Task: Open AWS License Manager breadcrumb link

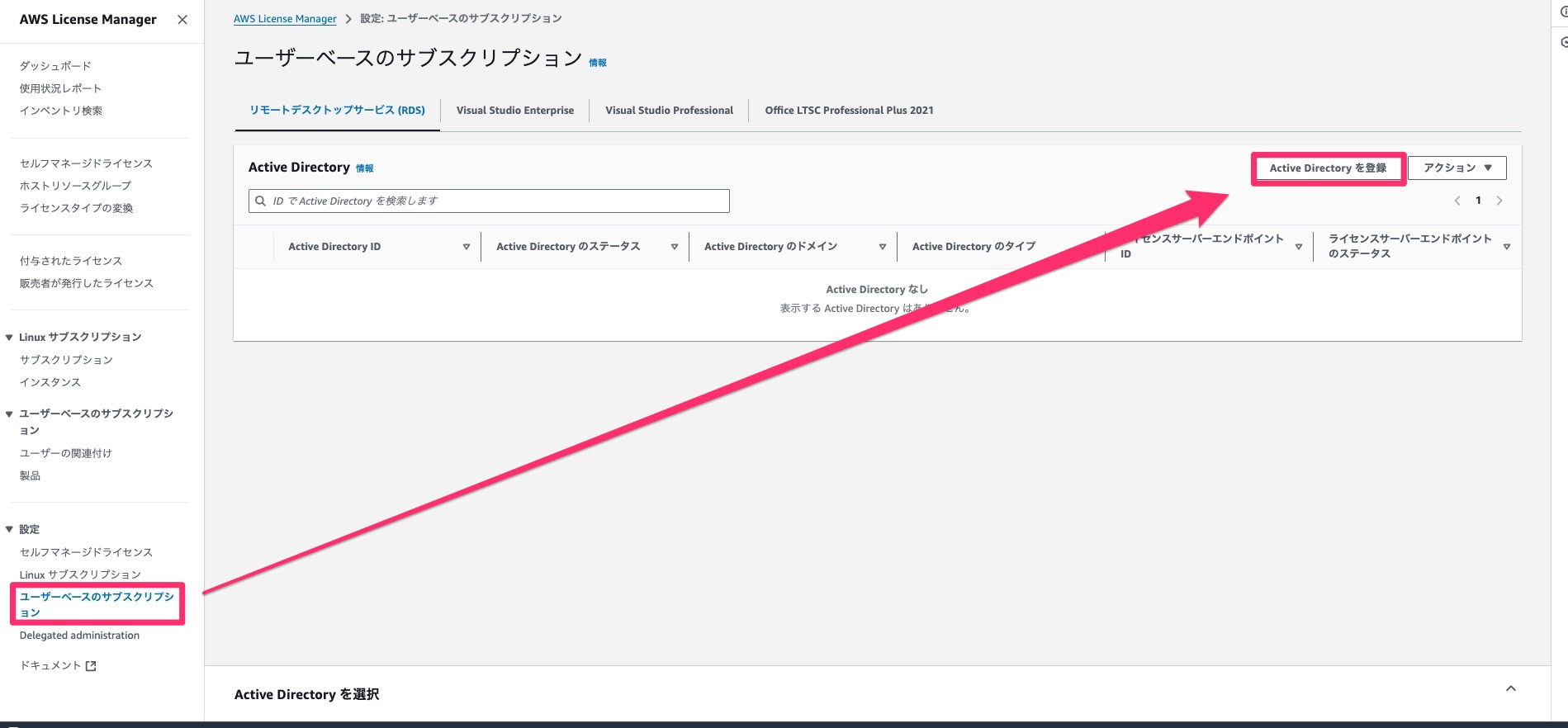Action: point(285,18)
